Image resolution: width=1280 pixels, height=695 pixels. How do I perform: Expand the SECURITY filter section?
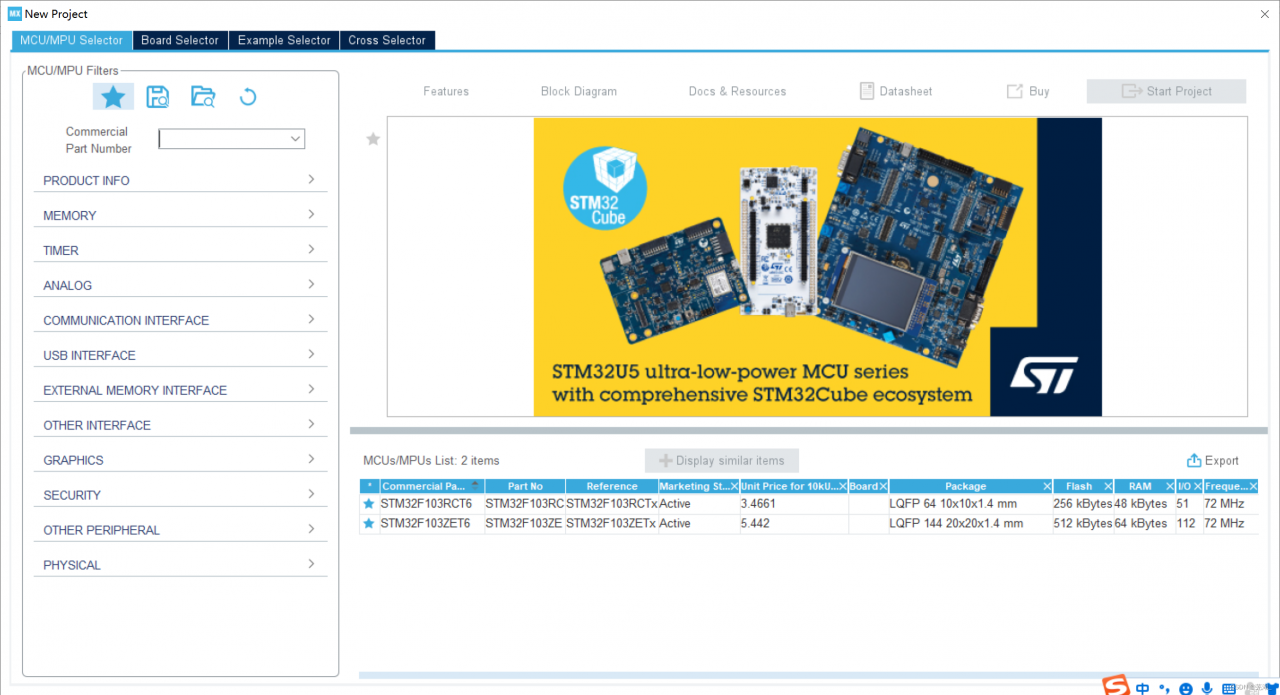(180, 495)
